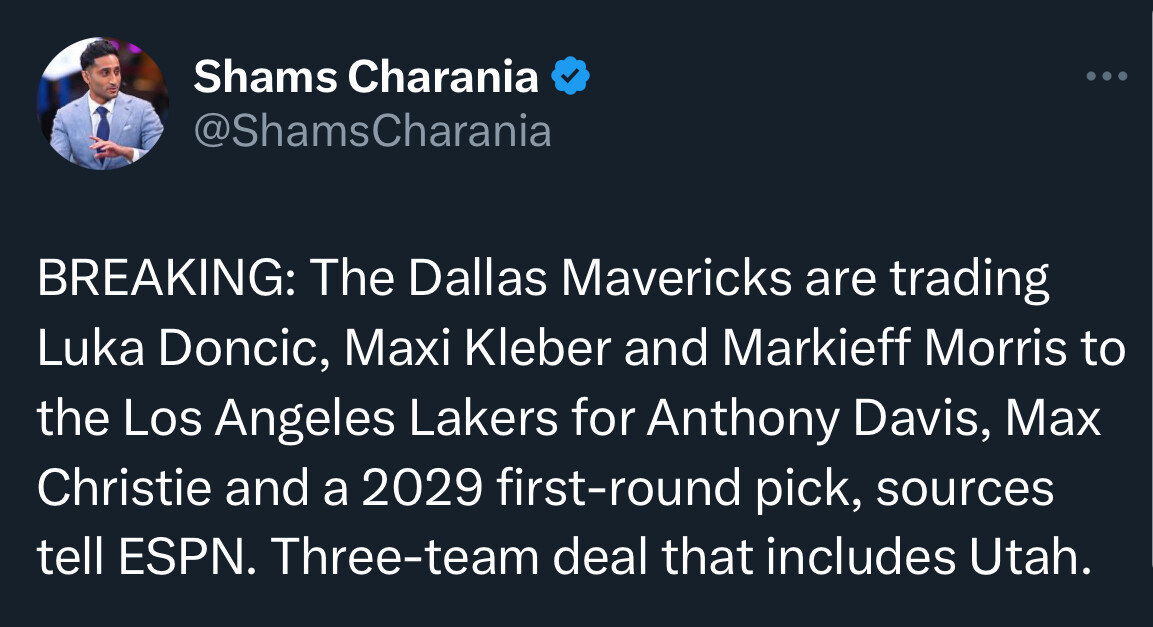Open Shams Charania's profile picture
The width and height of the screenshot is (1153, 627).
click(x=103, y=104)
